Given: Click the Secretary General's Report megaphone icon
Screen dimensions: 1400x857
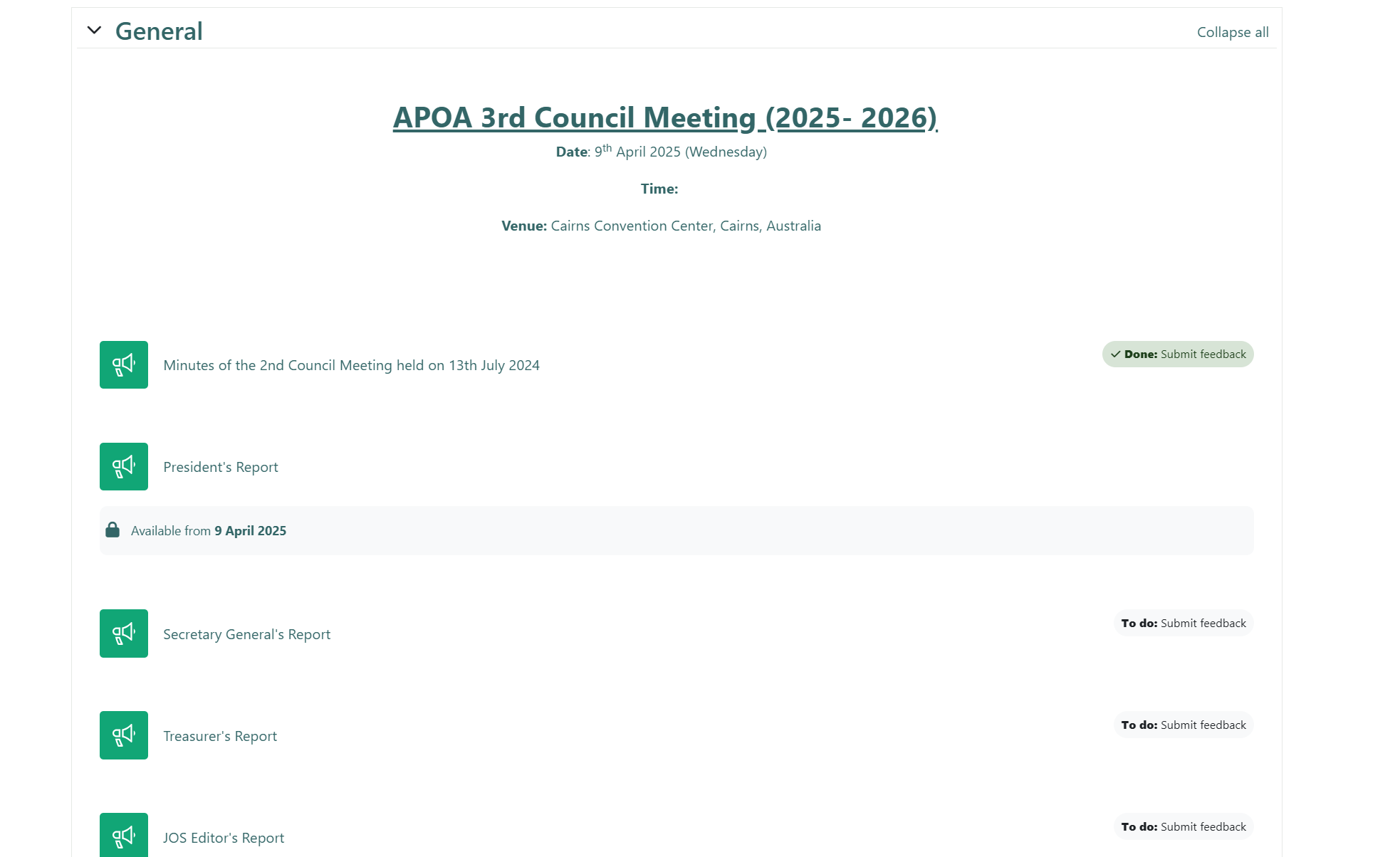Looking at the screenshot, I should tap(123, 633).
